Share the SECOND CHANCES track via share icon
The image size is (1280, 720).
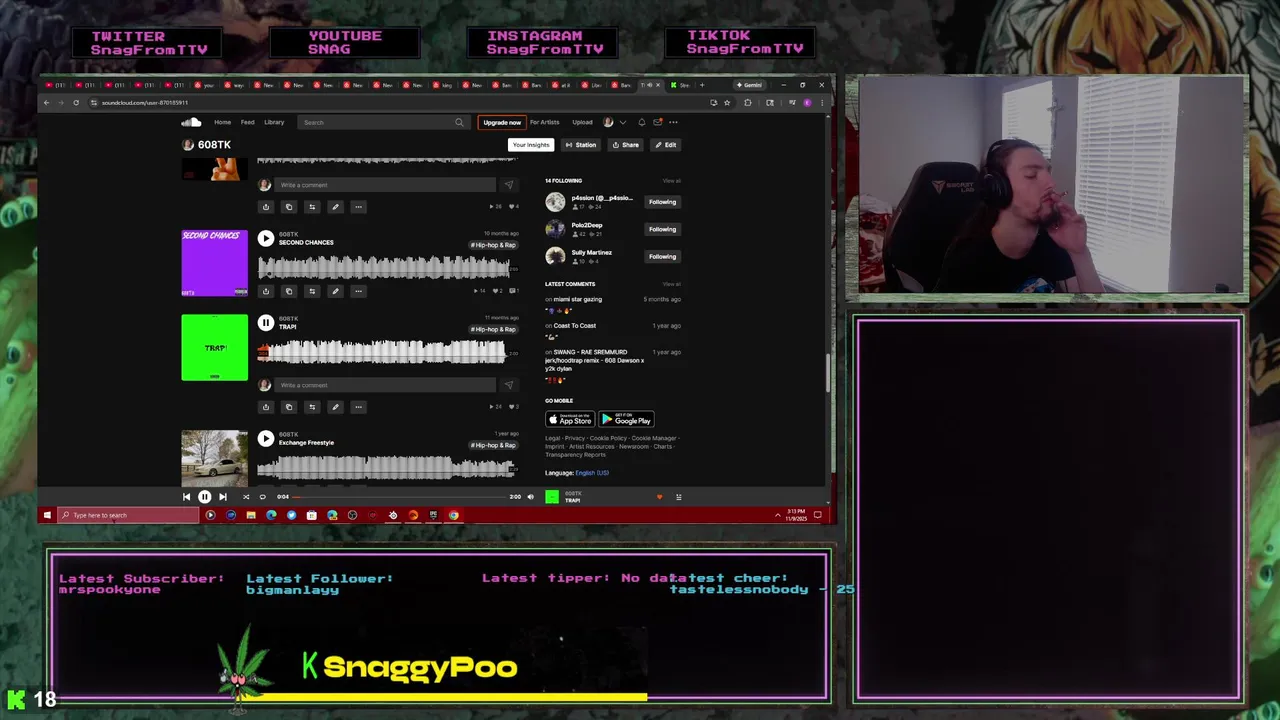click(x=266, y=291)
